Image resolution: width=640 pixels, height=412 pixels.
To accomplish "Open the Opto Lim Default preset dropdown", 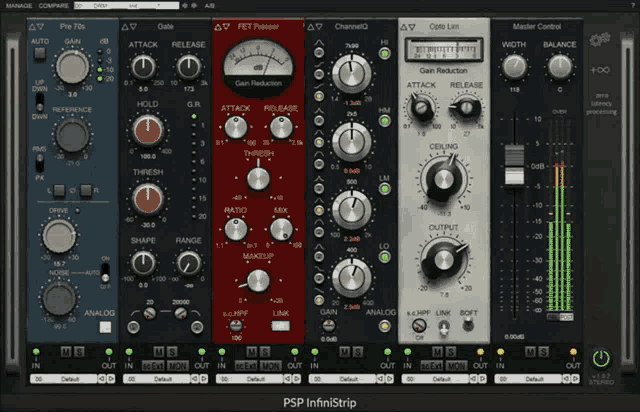I will (x=436, y=379).
